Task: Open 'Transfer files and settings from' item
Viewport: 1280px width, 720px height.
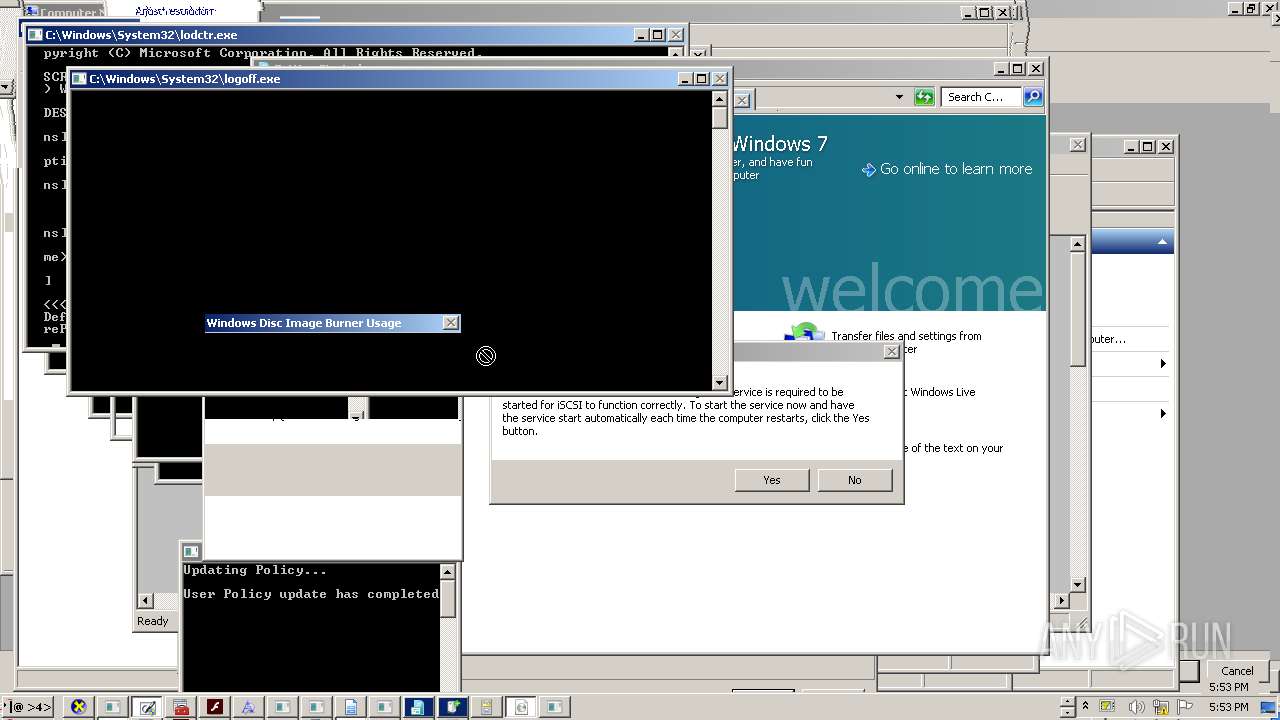Action: pos(906,336)
